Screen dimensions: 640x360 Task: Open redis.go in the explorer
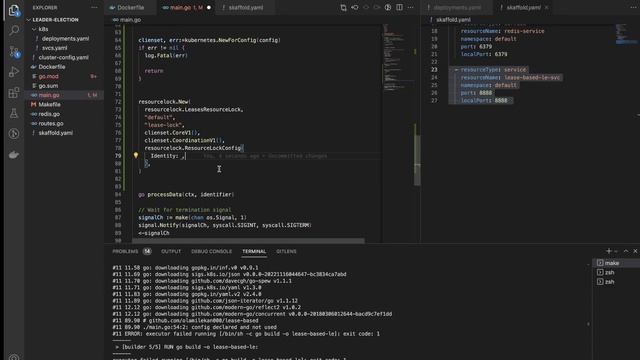(49, 114)
